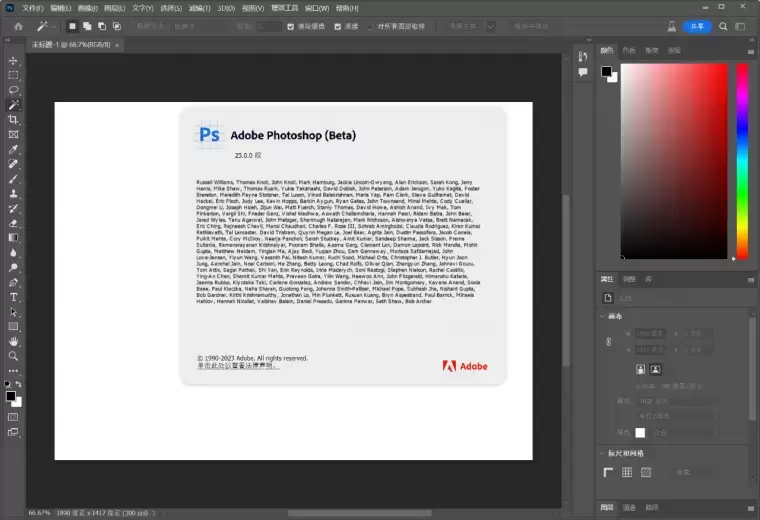This screenshot has width=760, height=520.
Task: Open the 文件(F) menu
Action: (x=32, y=8)
